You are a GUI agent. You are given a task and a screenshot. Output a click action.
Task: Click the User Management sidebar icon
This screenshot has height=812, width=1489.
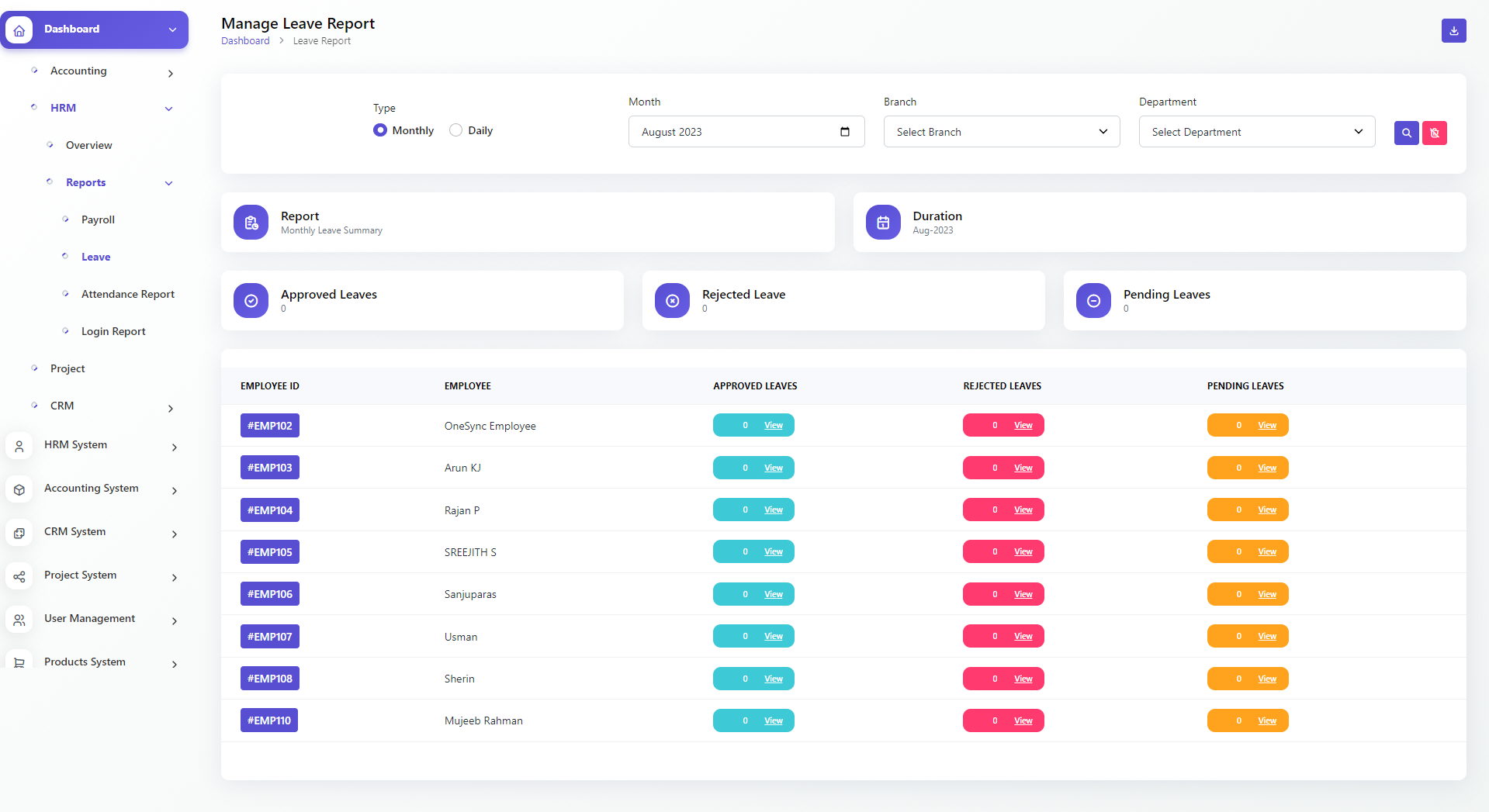[x=19, y=620]
